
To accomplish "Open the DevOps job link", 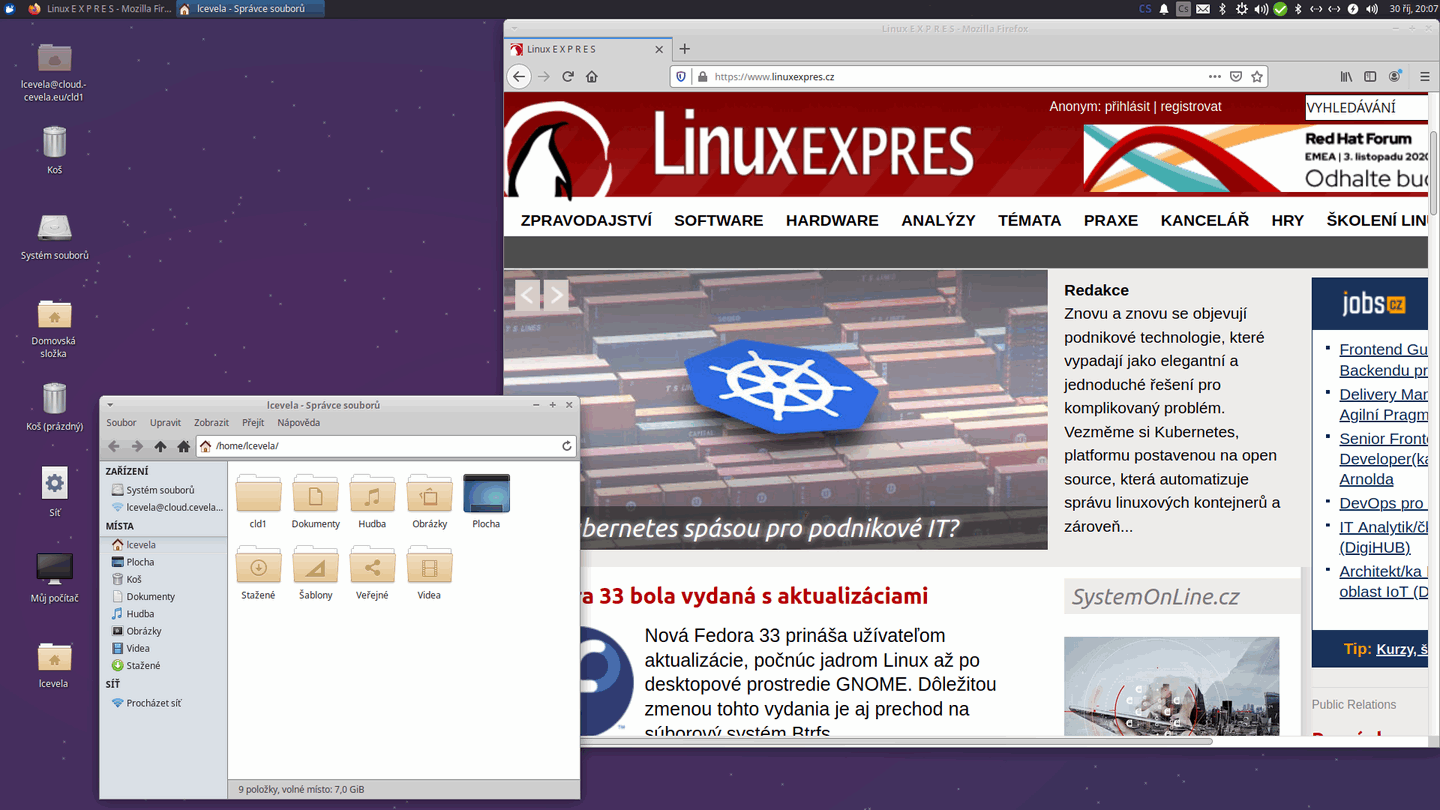I will 1383,503.
